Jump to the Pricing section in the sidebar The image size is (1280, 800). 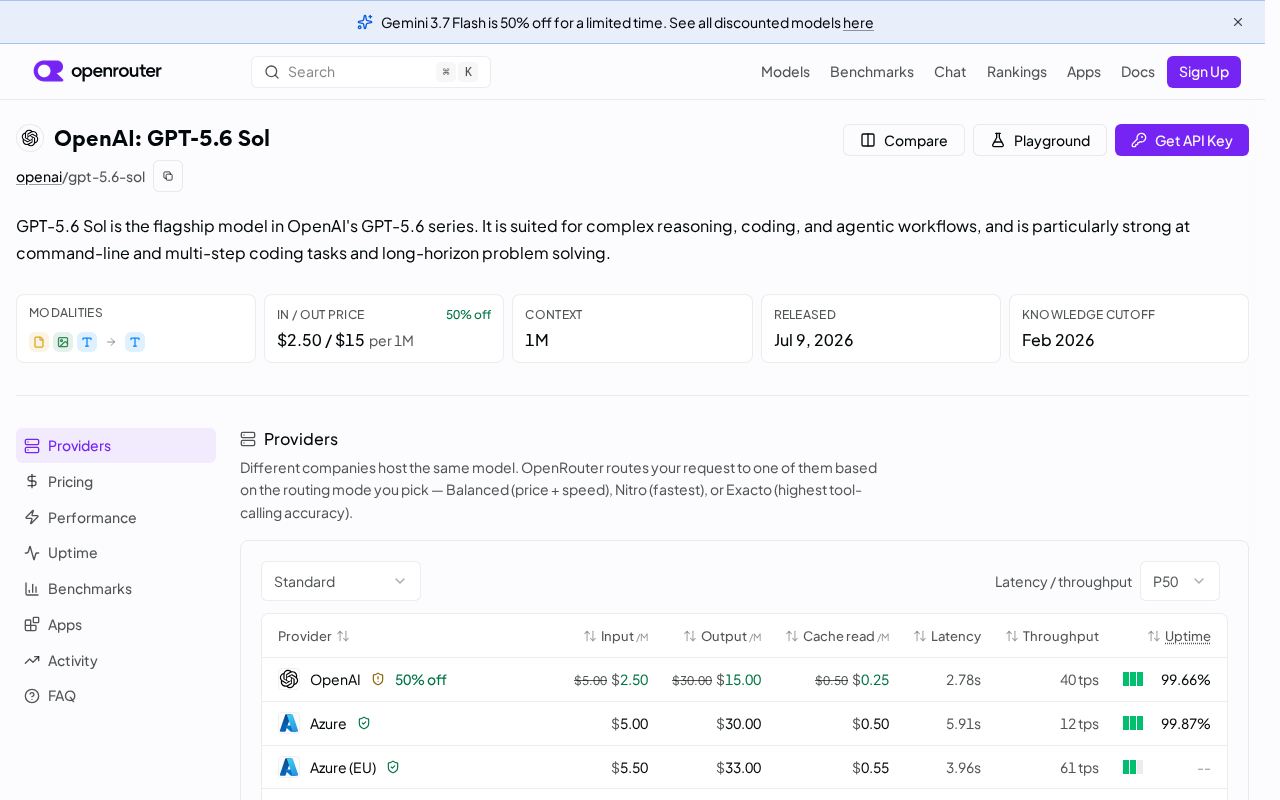tap(116, 482)
